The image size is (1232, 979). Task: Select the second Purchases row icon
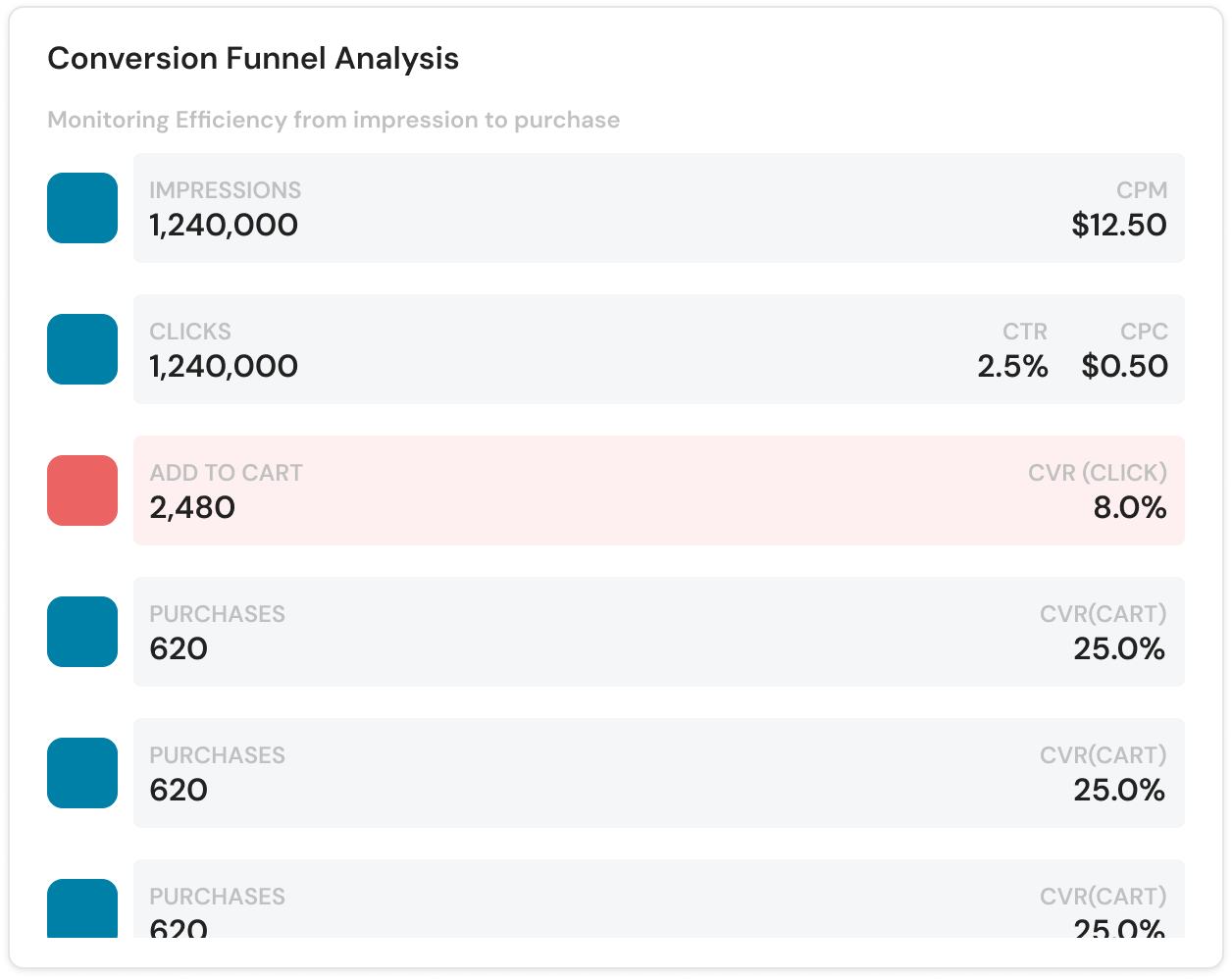(x=81, y=773)
